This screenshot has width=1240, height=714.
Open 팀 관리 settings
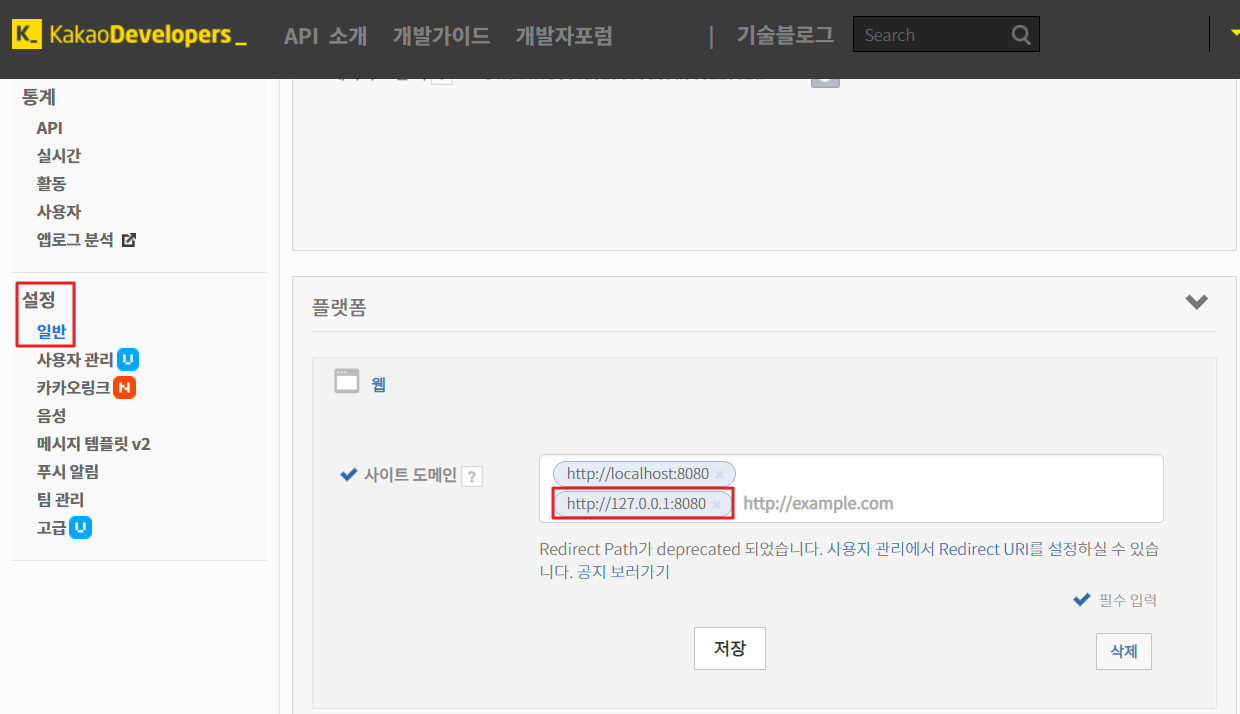click(60, 499)
